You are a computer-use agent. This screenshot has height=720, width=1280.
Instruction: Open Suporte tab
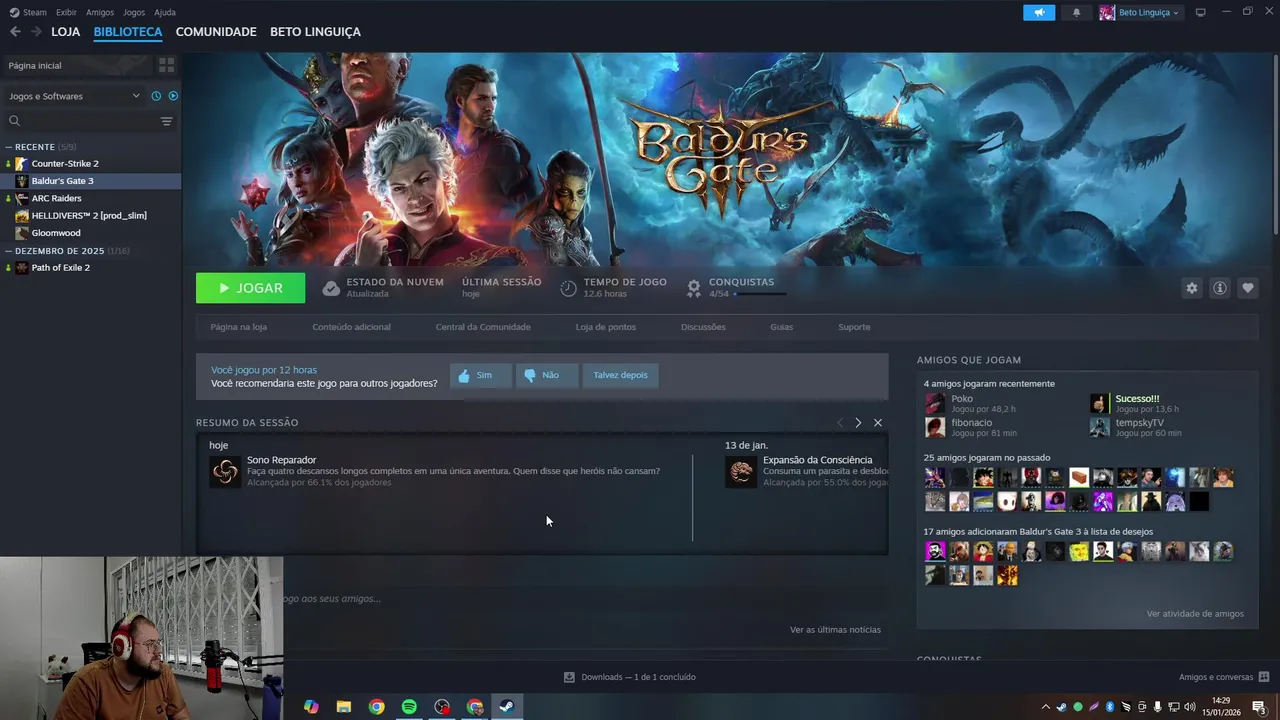point(854,327)
